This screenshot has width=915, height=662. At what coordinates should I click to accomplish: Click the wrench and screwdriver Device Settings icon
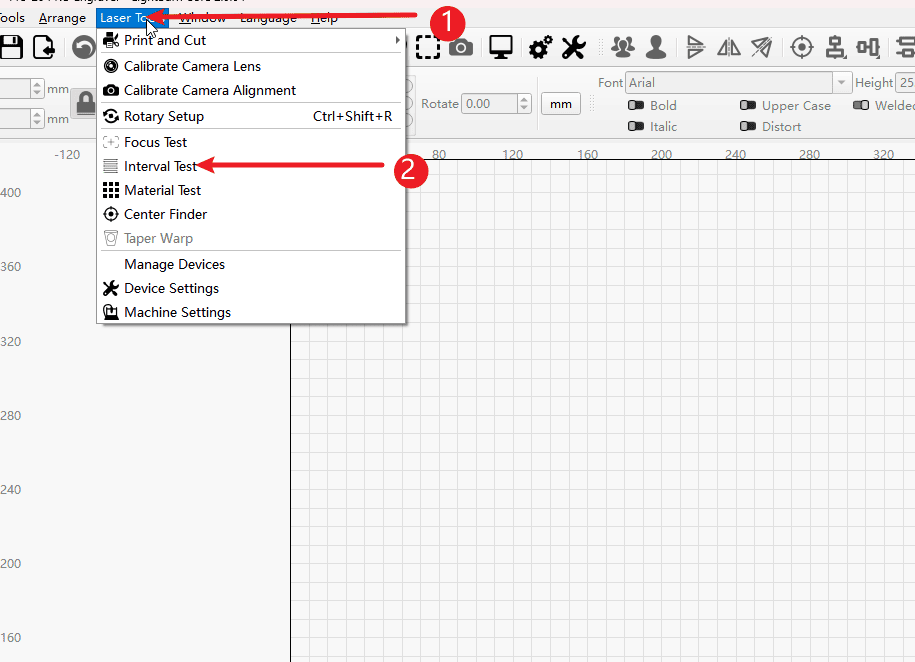coord(573,47)
